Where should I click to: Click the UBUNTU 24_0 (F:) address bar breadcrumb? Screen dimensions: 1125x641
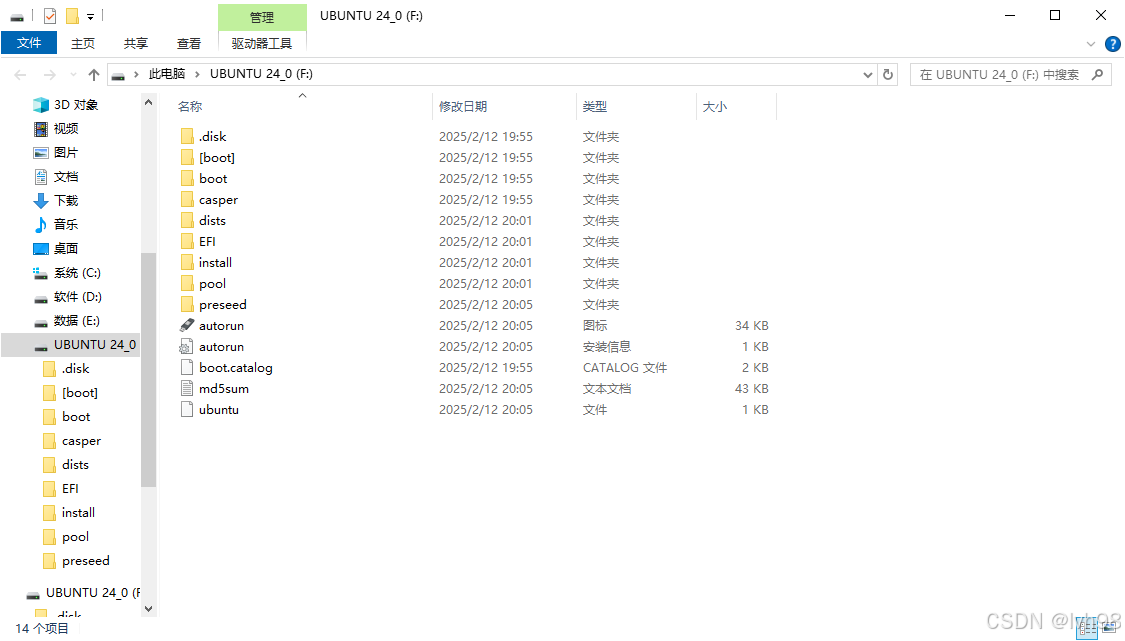261,74
